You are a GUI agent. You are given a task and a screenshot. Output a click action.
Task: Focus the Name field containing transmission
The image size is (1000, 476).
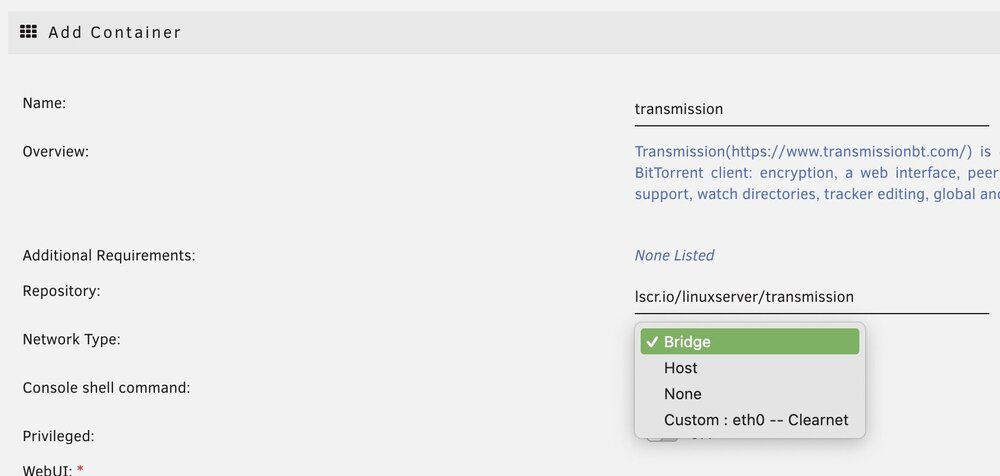(811, 109)
